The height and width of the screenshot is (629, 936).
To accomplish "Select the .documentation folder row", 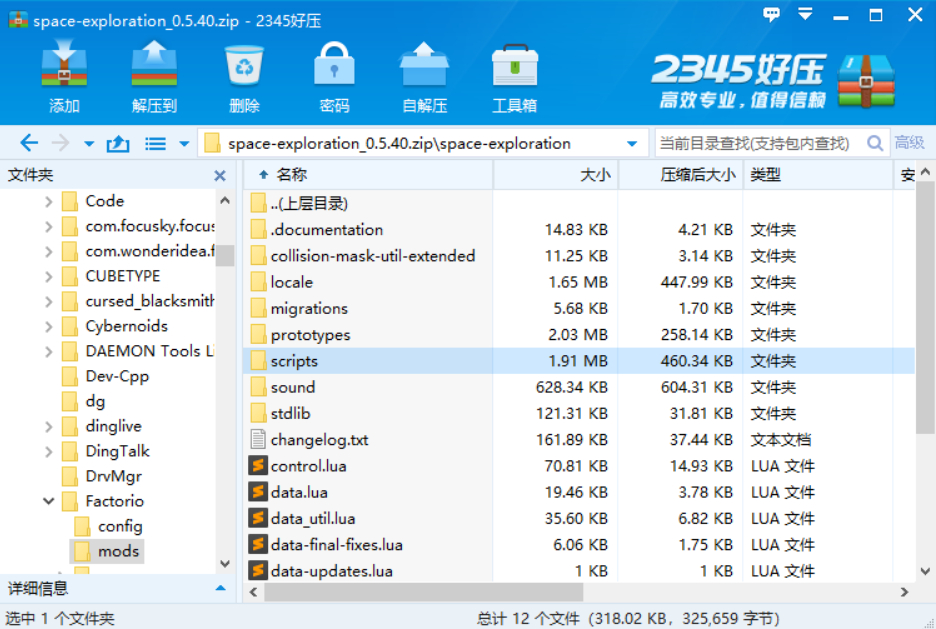I will coord(579,230).
